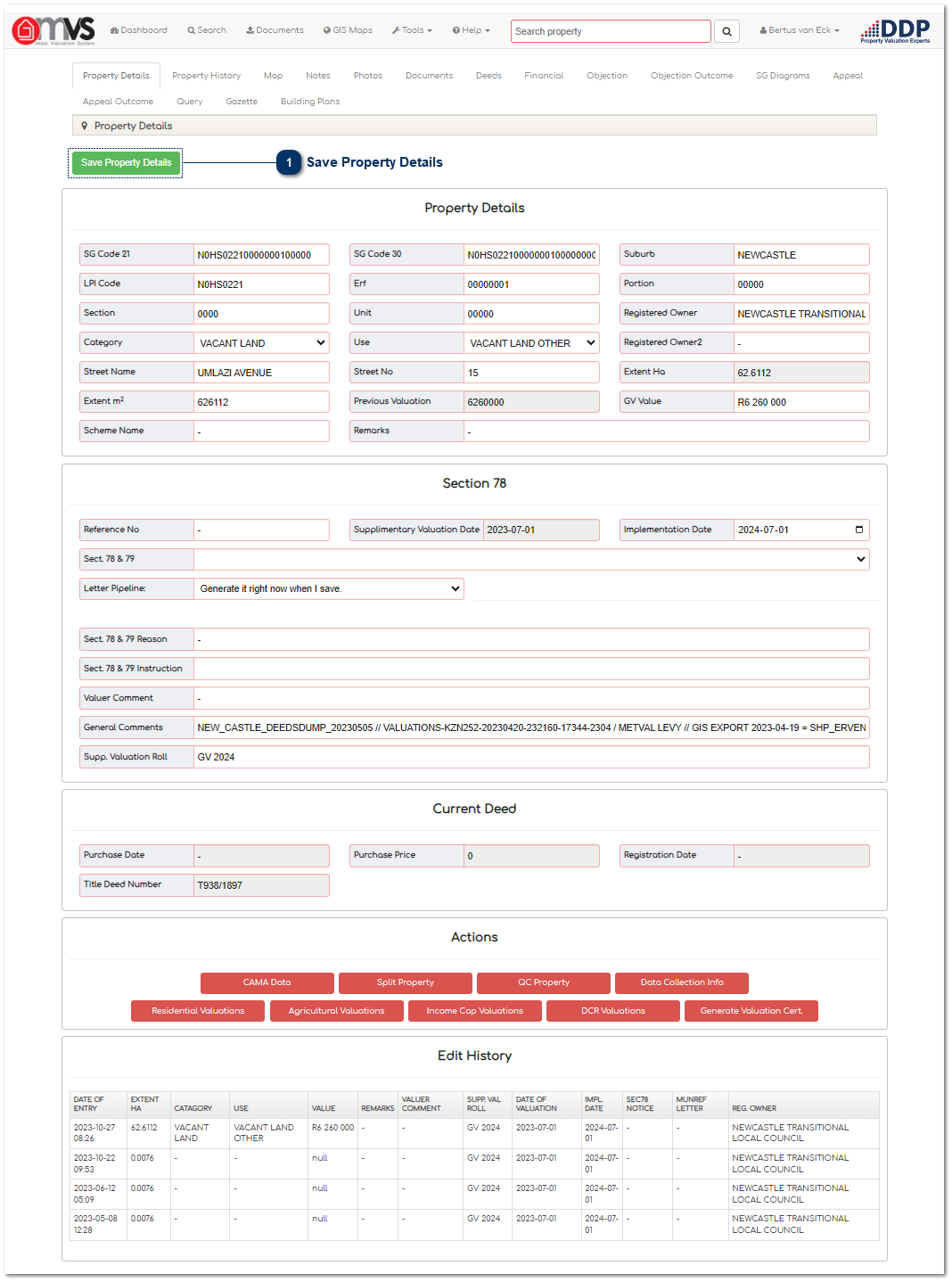
Task: Switch to the Photos tab
Action: (x=368, y=76)
